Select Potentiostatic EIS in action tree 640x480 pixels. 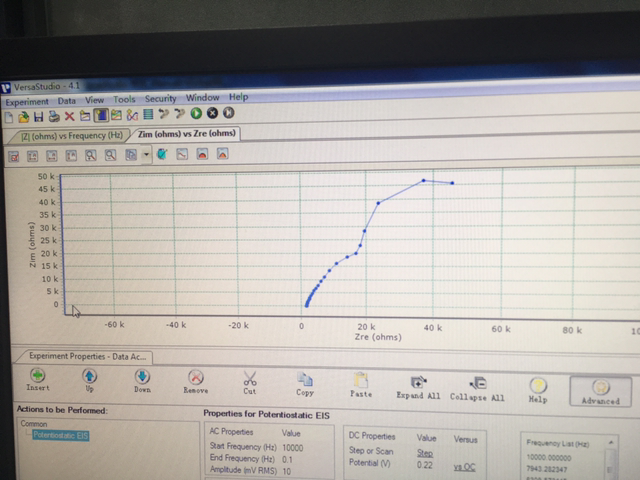61,436
